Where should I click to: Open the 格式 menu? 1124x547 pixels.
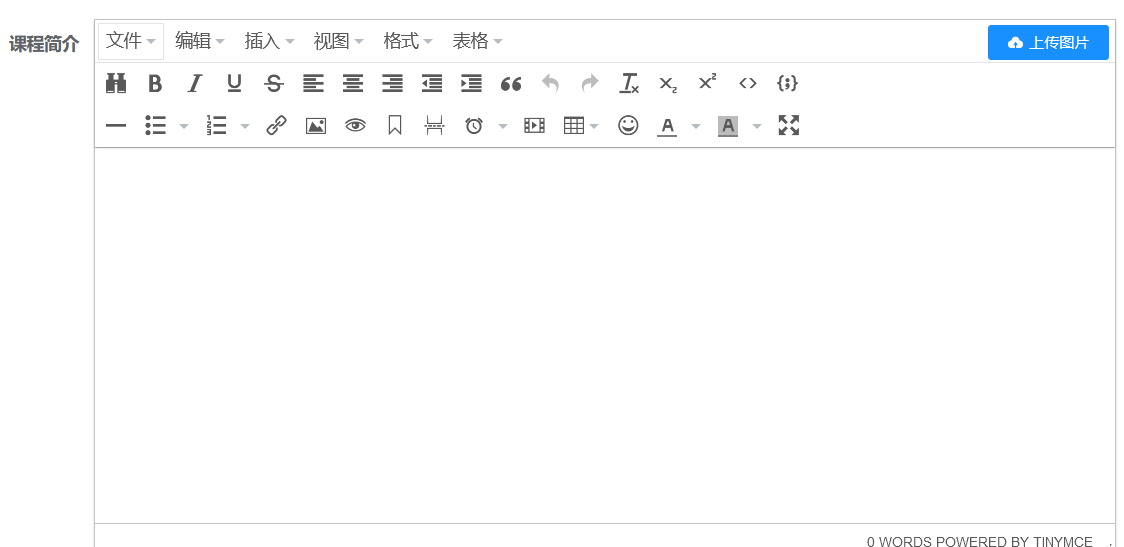408,42
